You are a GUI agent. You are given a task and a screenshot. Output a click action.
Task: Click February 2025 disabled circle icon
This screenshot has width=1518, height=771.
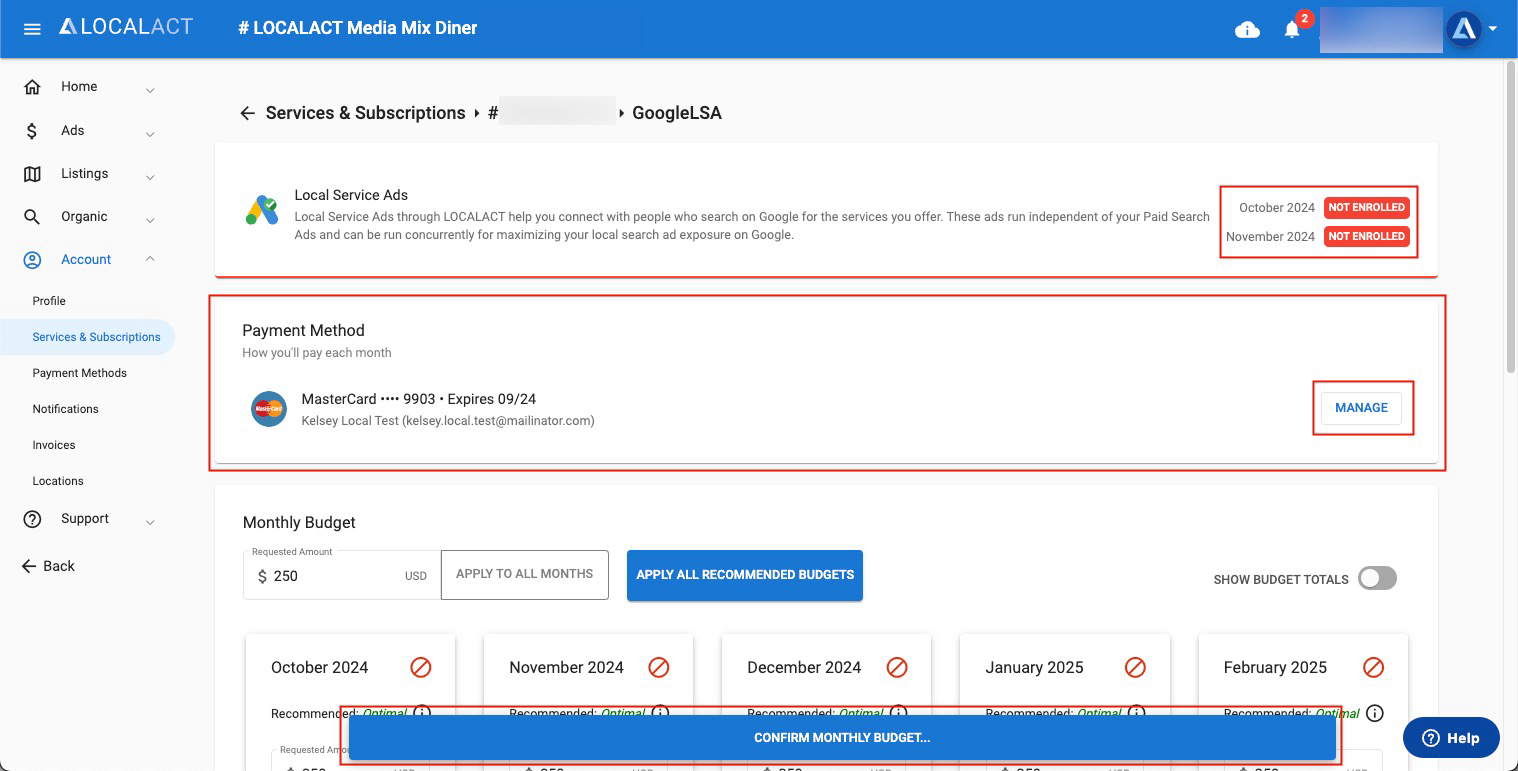1374,667
